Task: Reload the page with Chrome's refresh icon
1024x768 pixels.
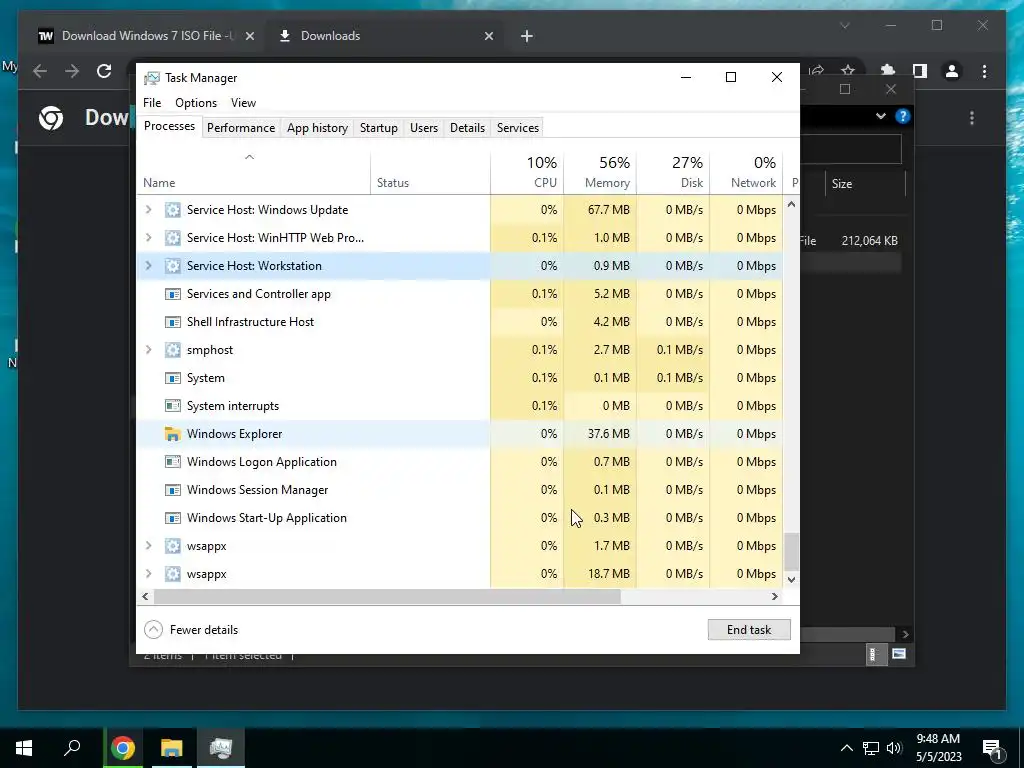Action: tap(104, 71)
